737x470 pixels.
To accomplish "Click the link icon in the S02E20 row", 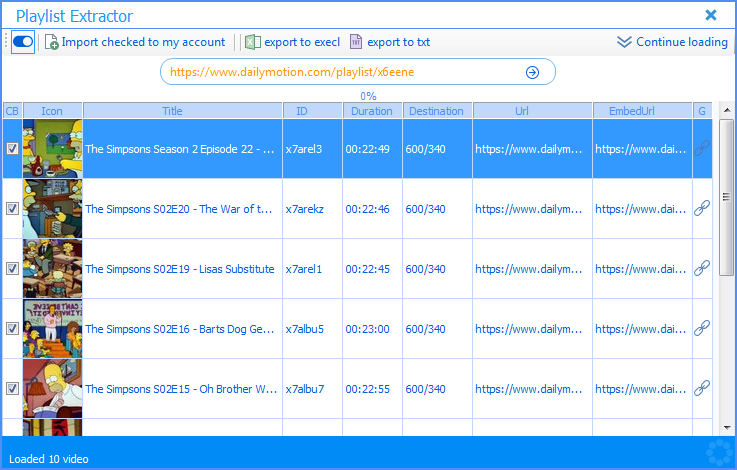I will [702, 208].
